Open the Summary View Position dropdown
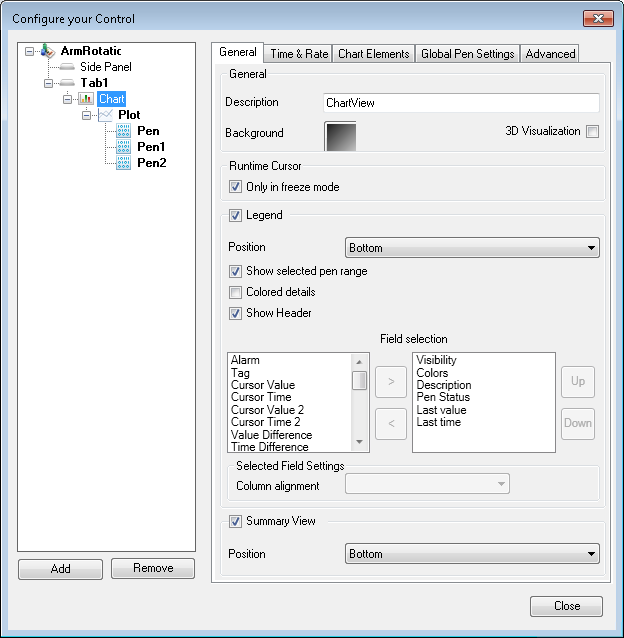624x638 pixels. (x=472, y=553)
